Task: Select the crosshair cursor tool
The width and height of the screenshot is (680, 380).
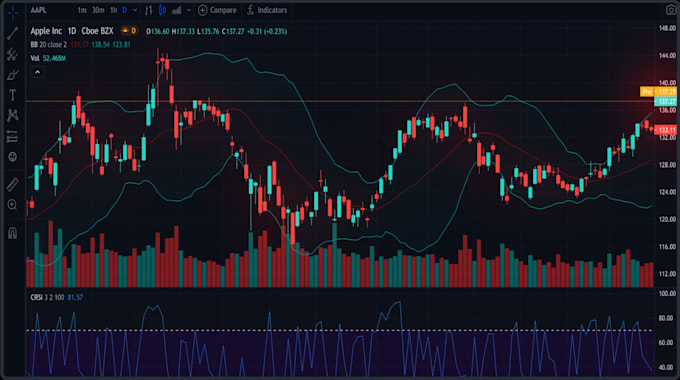Action: pos(13,13)
